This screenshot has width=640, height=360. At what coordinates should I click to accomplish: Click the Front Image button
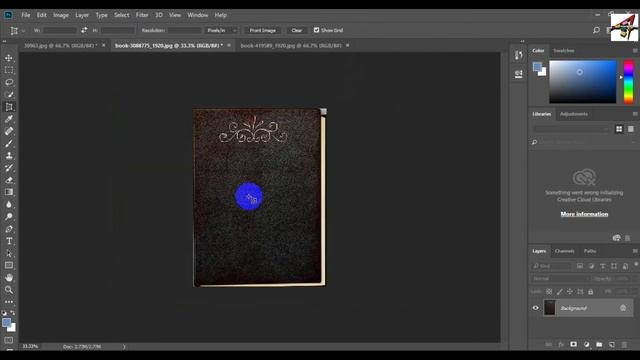click(262, 30)
